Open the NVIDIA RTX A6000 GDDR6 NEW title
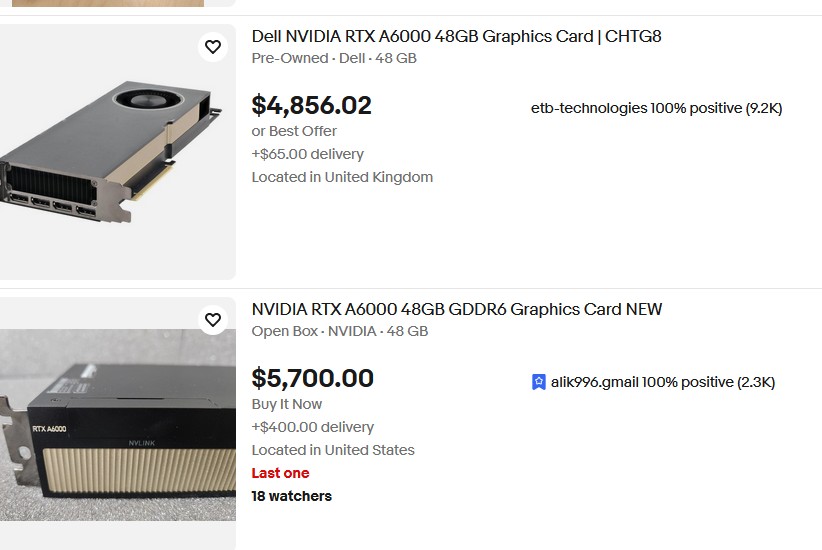The height and width of the screenshot is (550, 822). tap(456, 310)
